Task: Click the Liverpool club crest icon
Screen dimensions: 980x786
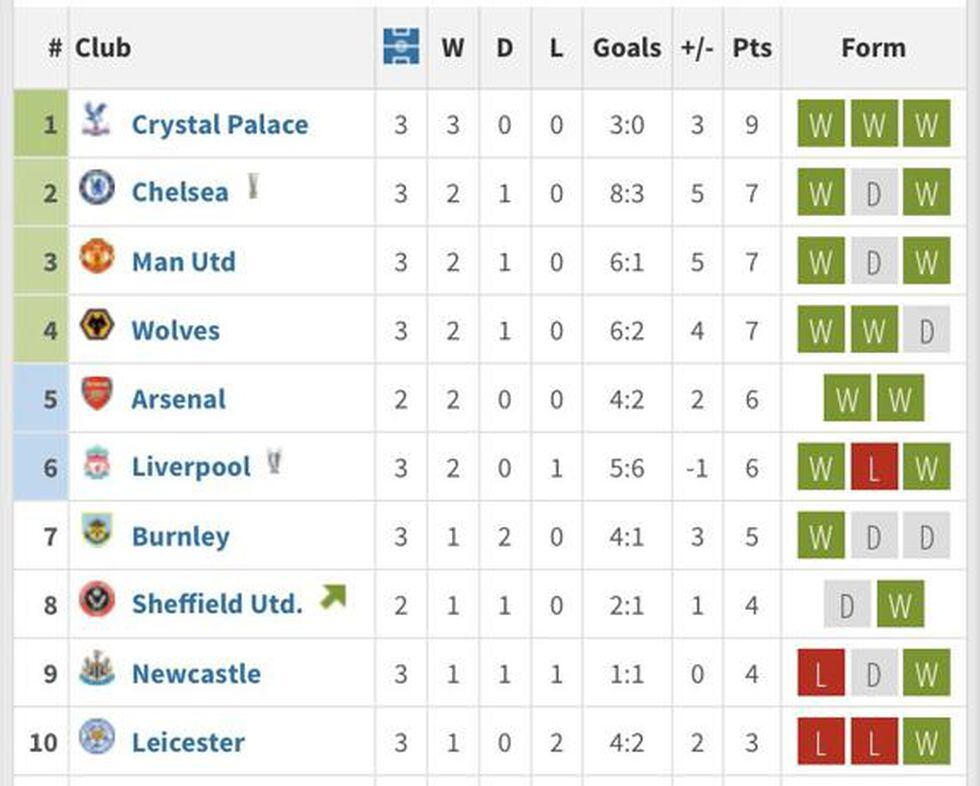Action: pyautogui.click(x=97, y=464)
